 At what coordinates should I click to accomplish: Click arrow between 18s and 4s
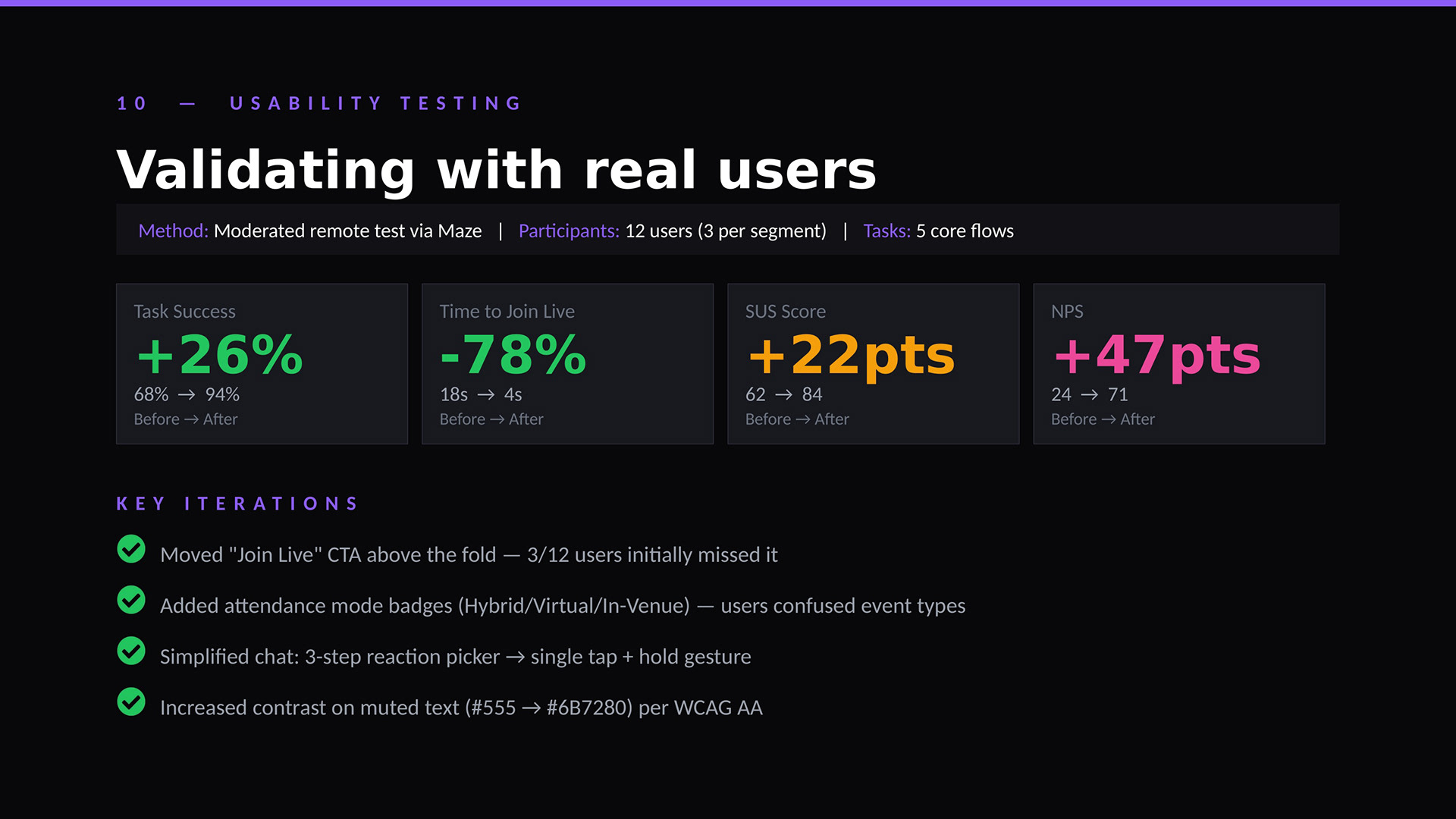pos(486,395)
